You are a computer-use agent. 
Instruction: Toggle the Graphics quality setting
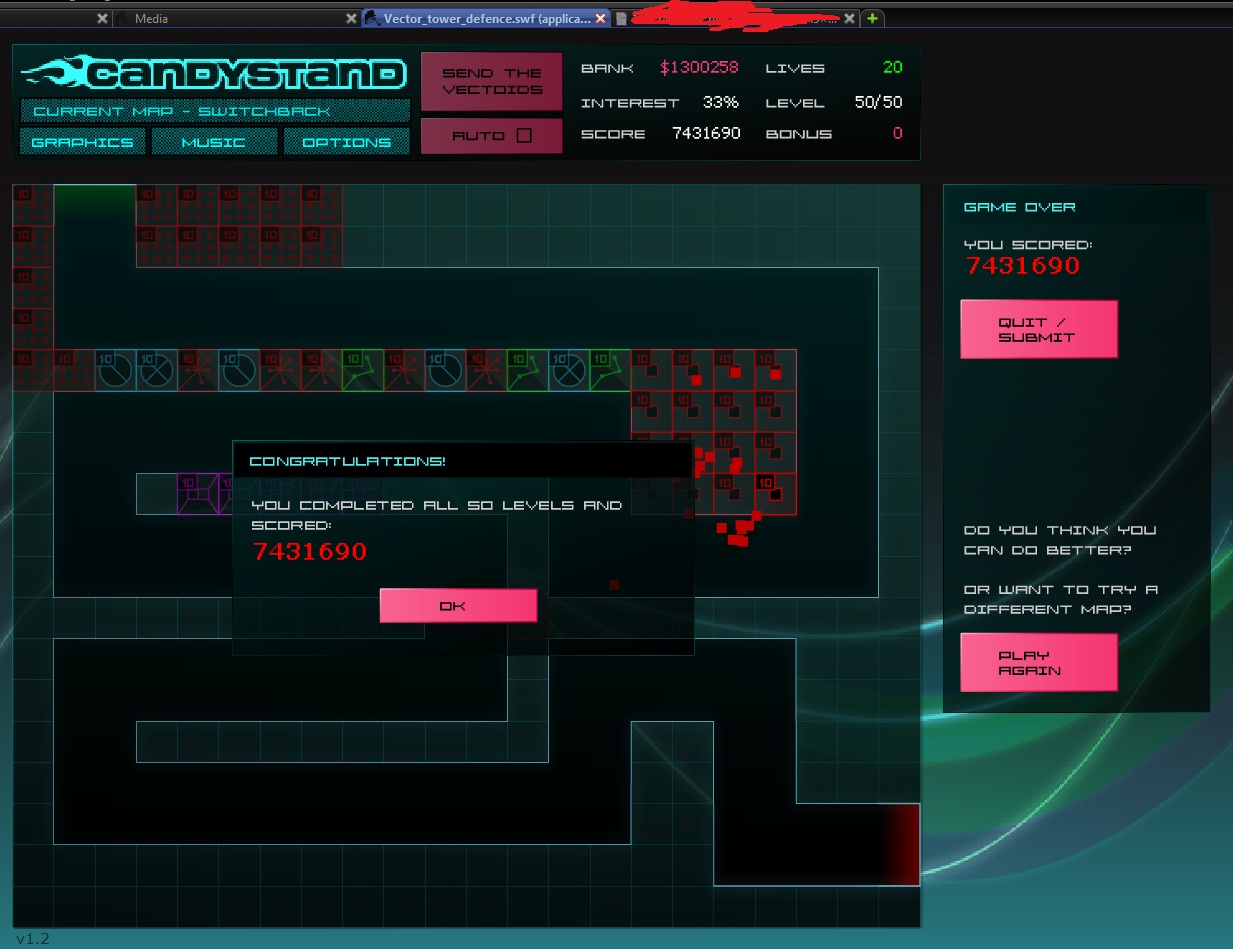[x=83, y=142]
